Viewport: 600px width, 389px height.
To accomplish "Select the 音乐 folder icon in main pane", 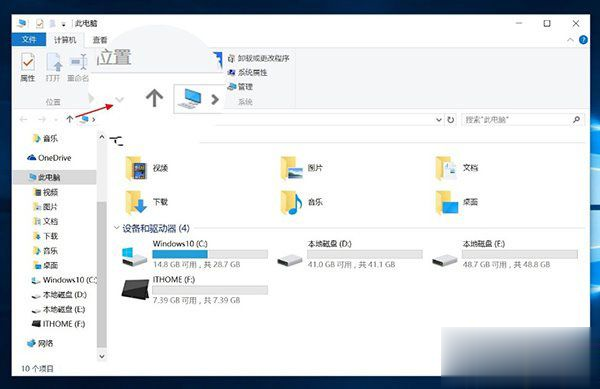I will point(292,202).
